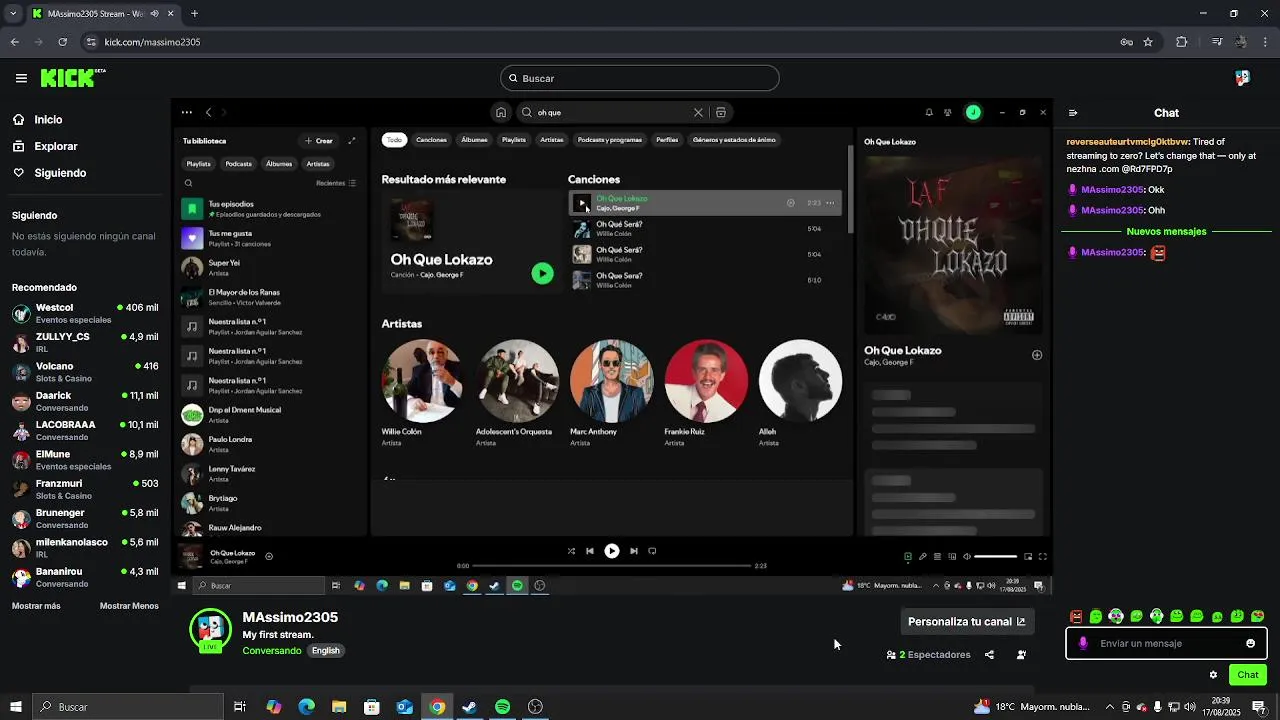Click the Spotify play/pause button
1280x720 pixels.
[611, 551]
